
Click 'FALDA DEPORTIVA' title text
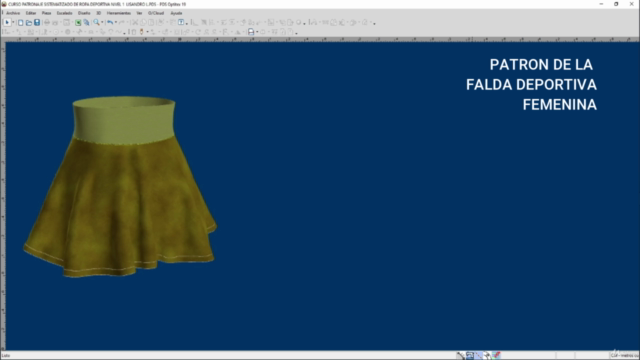[x=531, y=85]
